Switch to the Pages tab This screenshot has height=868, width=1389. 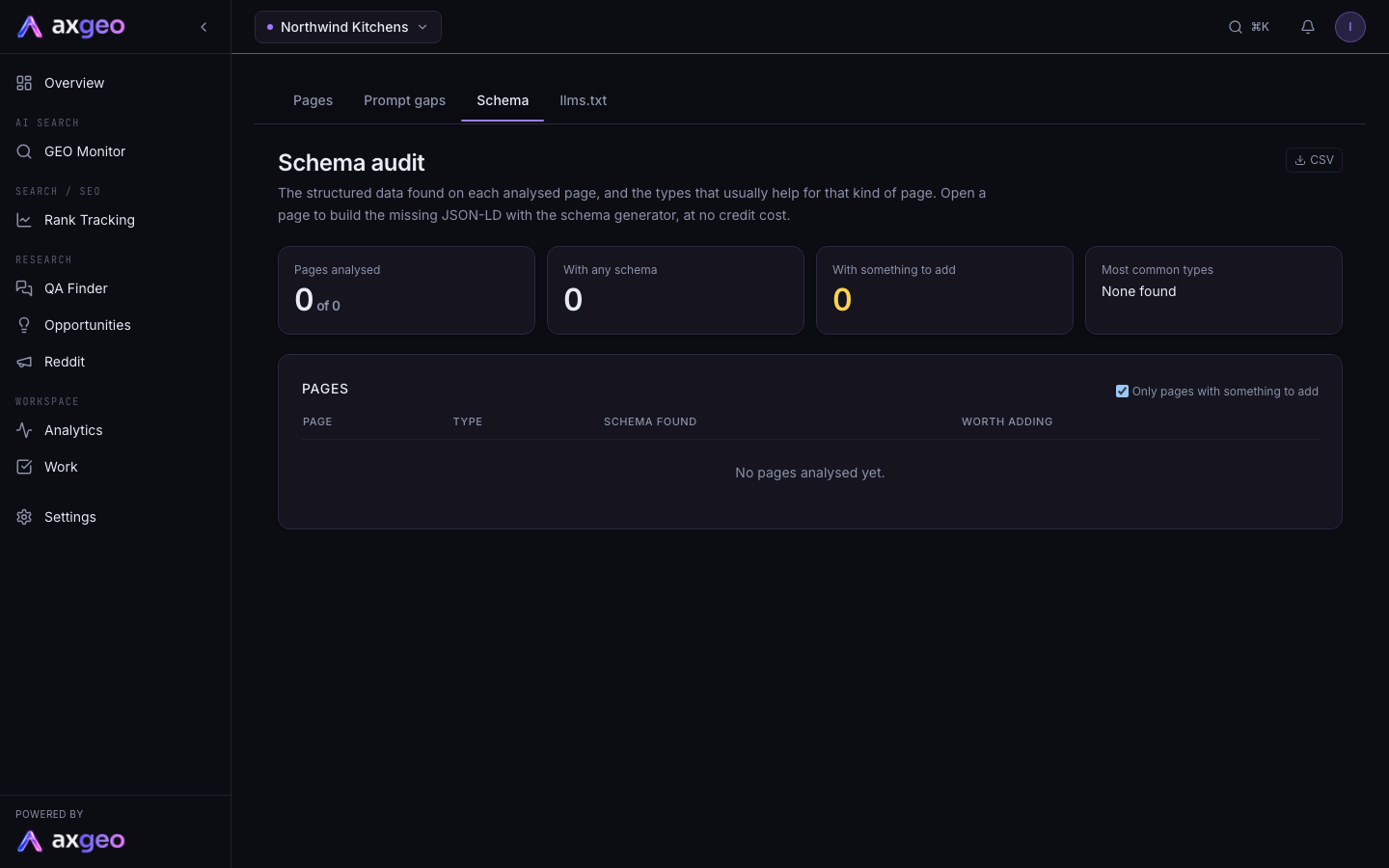313,100
